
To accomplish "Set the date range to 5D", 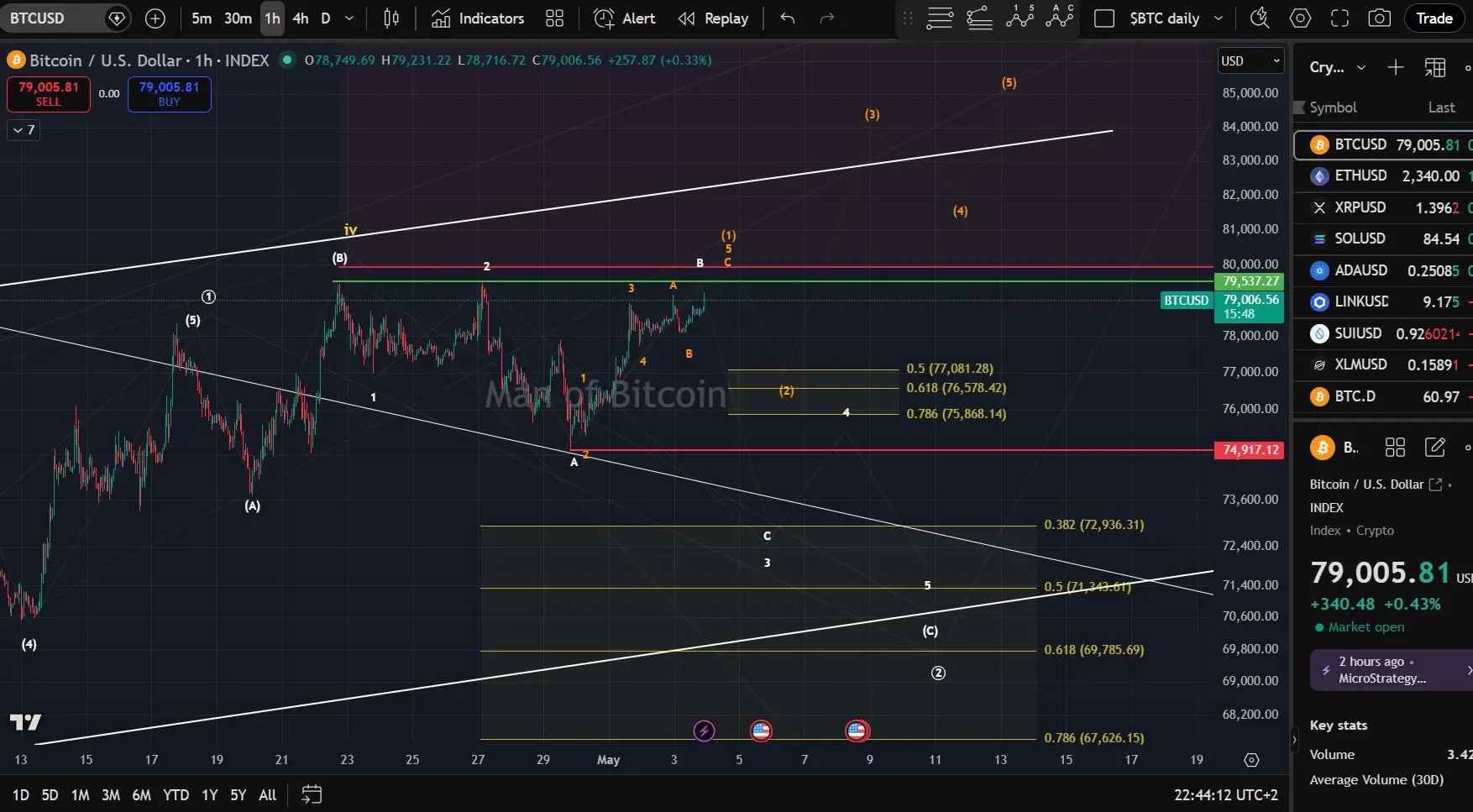I will click(50, 794).
